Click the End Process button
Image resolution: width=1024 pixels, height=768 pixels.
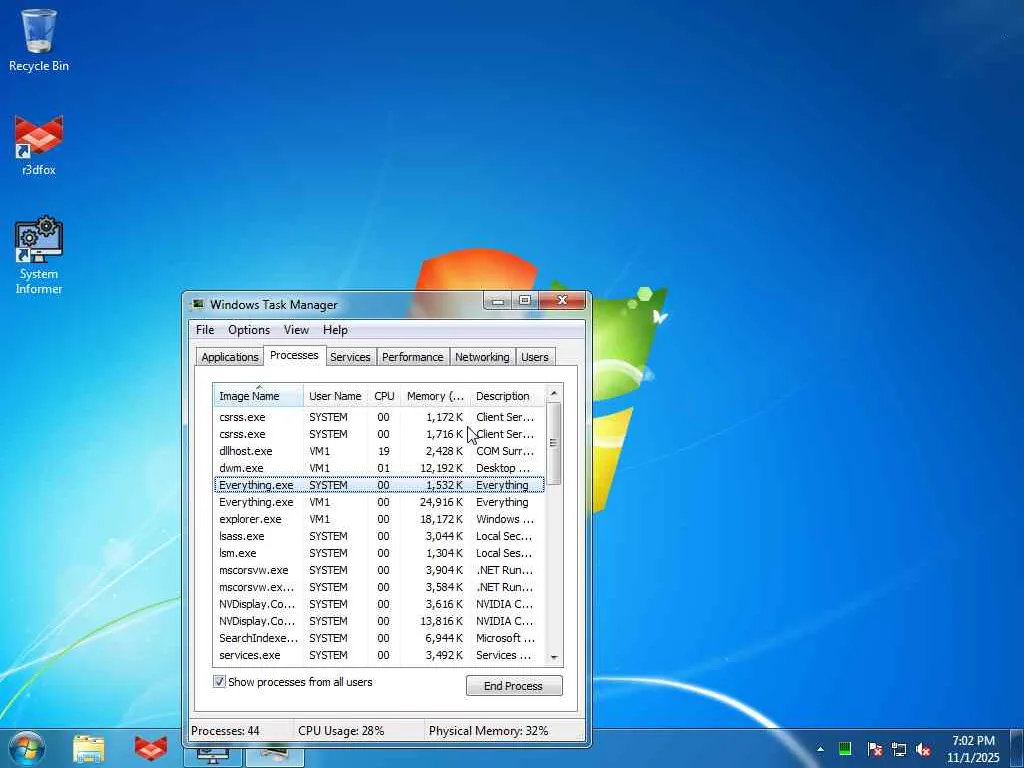tap(514, 686)
